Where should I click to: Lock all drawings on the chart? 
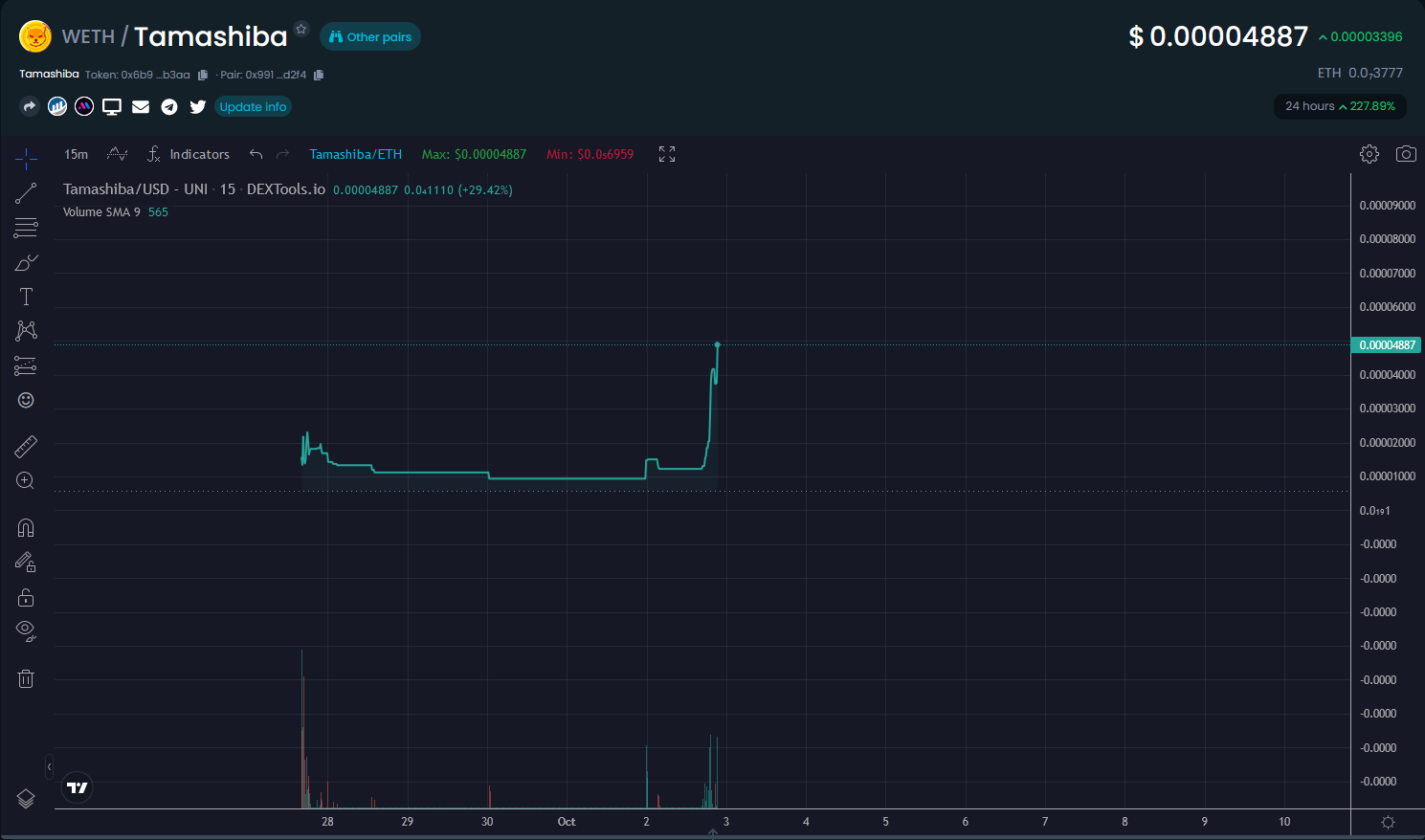coord(25,596)
